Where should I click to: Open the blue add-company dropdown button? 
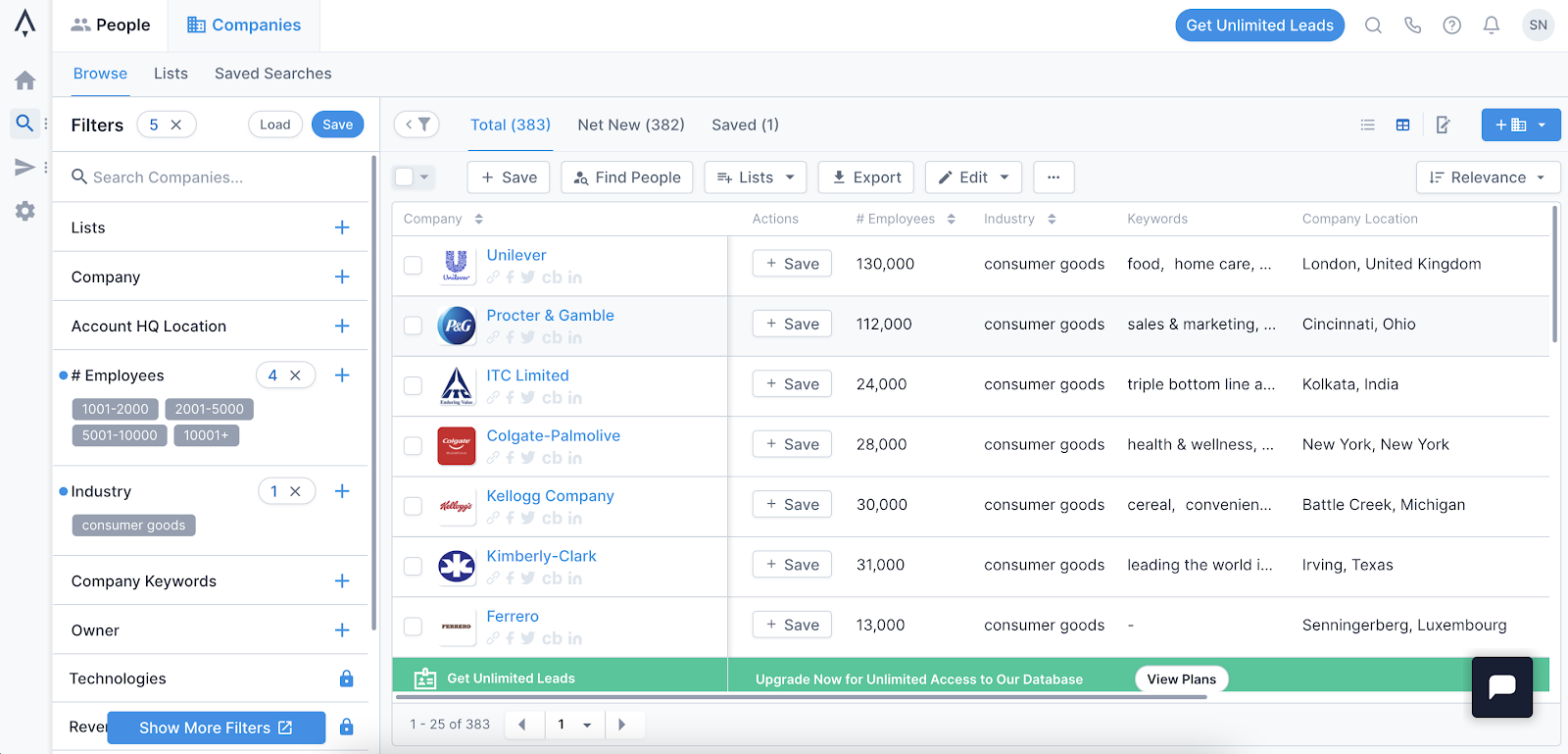1521,125
